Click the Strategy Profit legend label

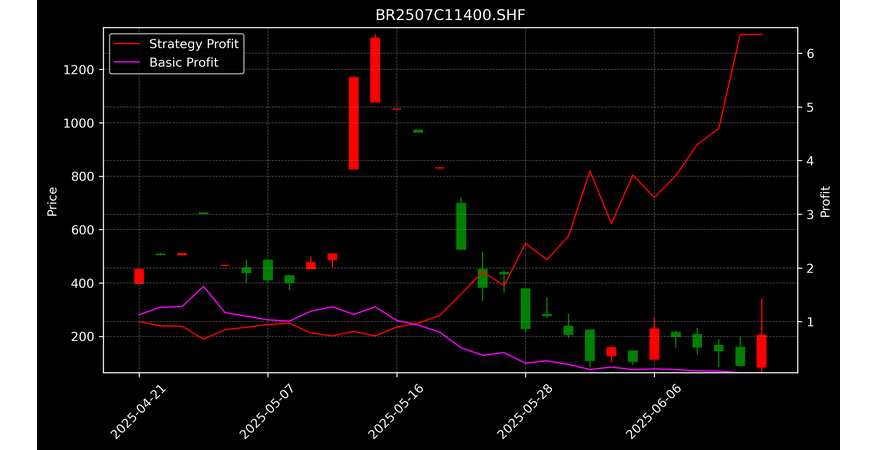[x=194, y=44]
